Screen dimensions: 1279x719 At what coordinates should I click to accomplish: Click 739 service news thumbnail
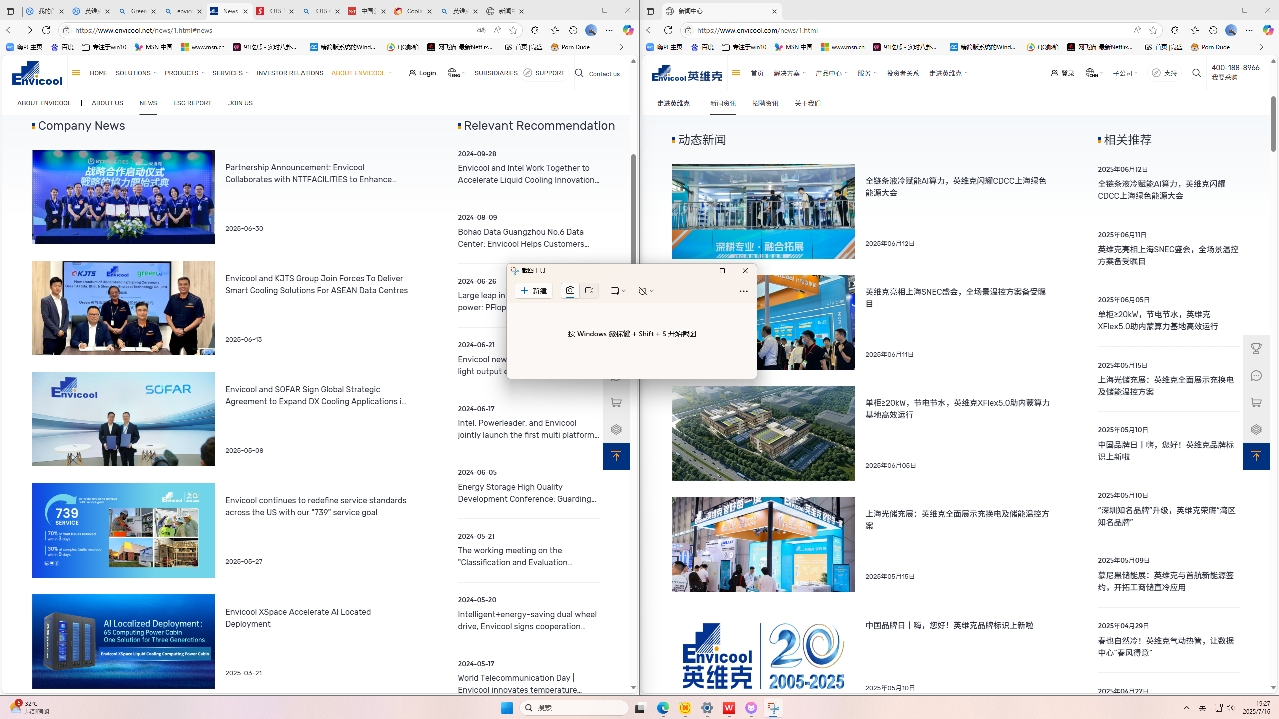pos(123,530)
